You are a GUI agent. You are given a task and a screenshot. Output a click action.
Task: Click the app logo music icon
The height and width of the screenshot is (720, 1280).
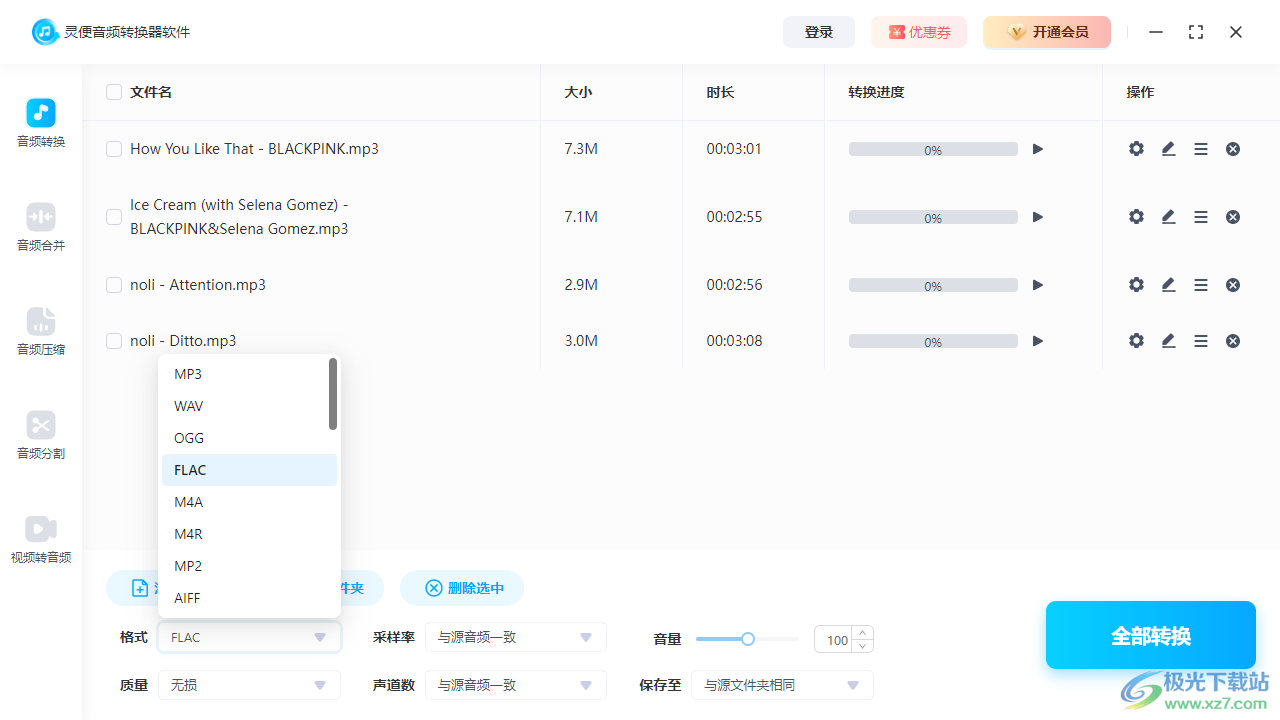click(x=45, y=32)
